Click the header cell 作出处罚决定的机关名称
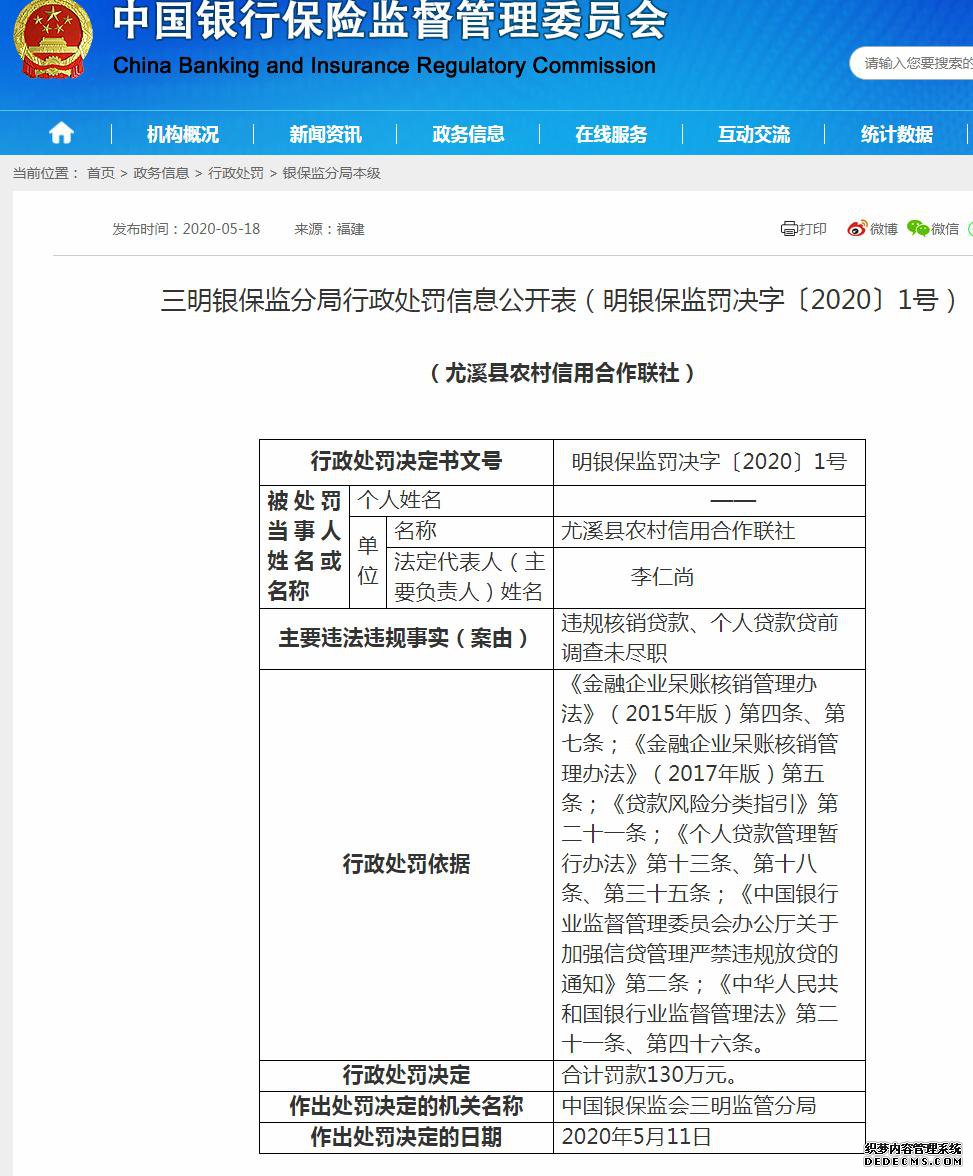973x1176 pixels. pyautogui.click(x=406, y=1106)
